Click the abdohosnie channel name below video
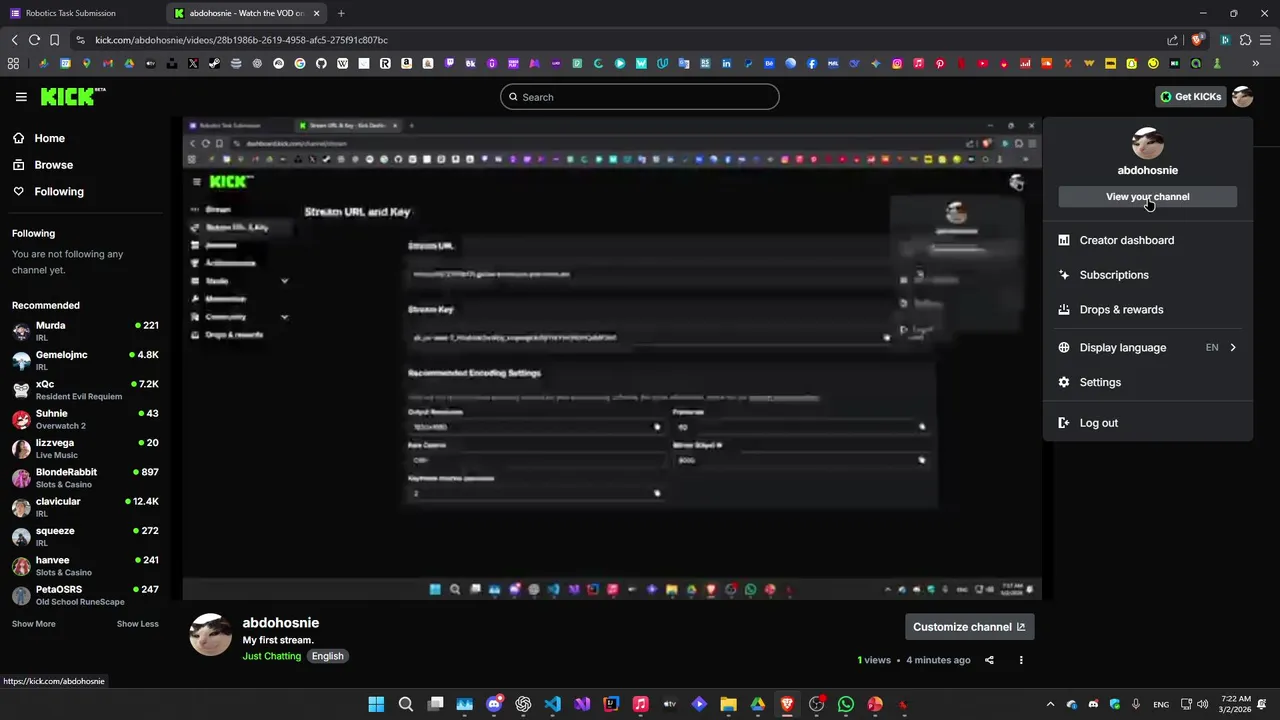The width and height of the screenshot is (1280, 720). click(281, 623)
